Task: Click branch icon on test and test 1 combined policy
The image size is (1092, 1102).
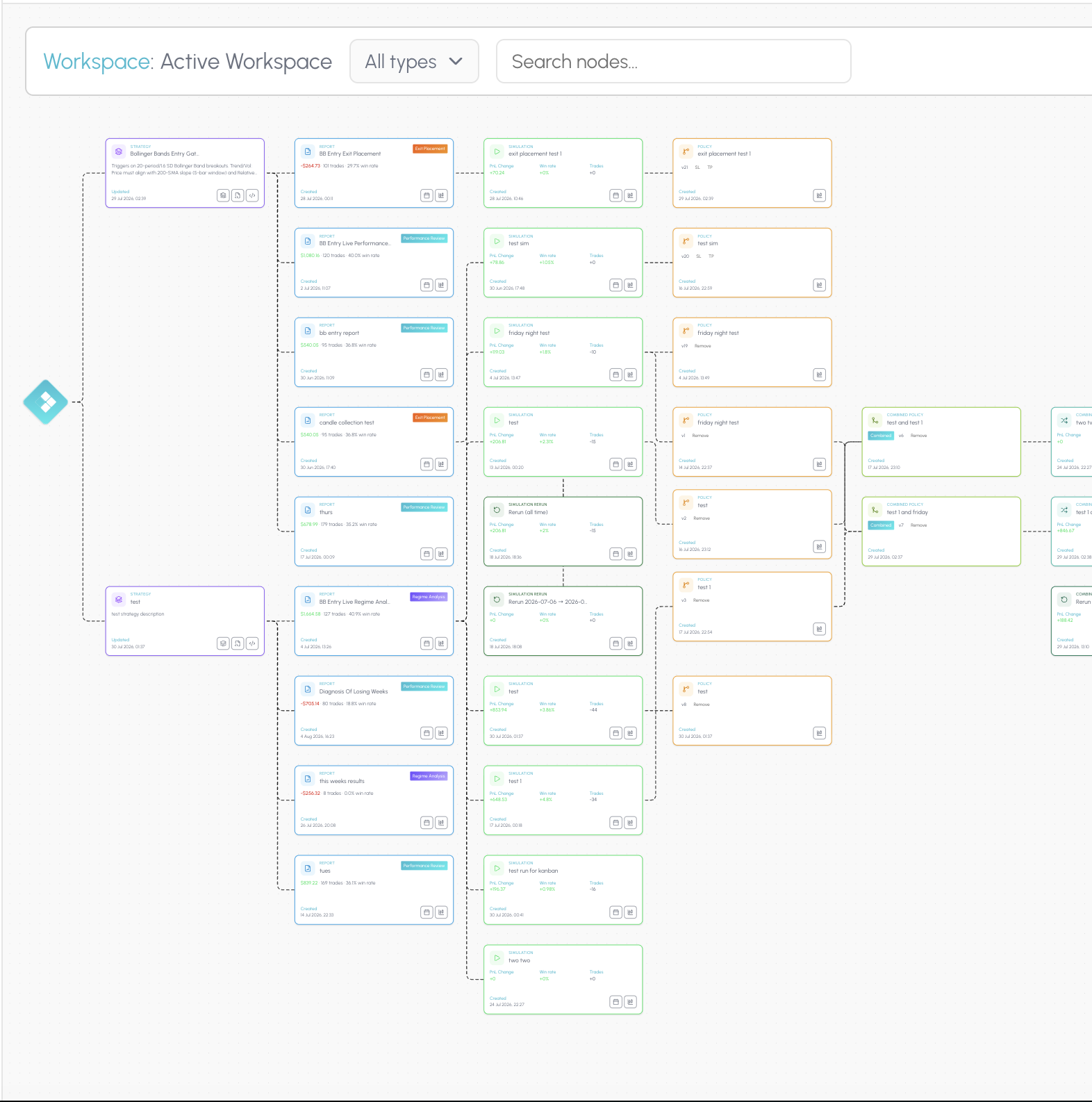Action: point(875,420)
